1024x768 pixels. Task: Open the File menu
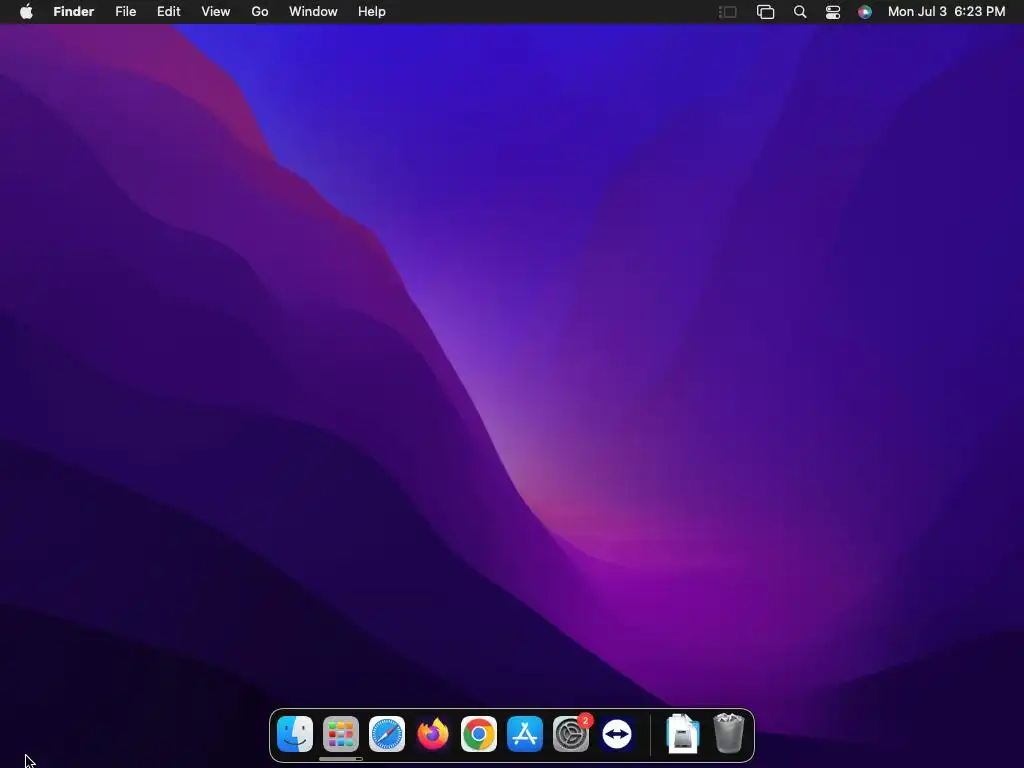(x=125, y=12)
